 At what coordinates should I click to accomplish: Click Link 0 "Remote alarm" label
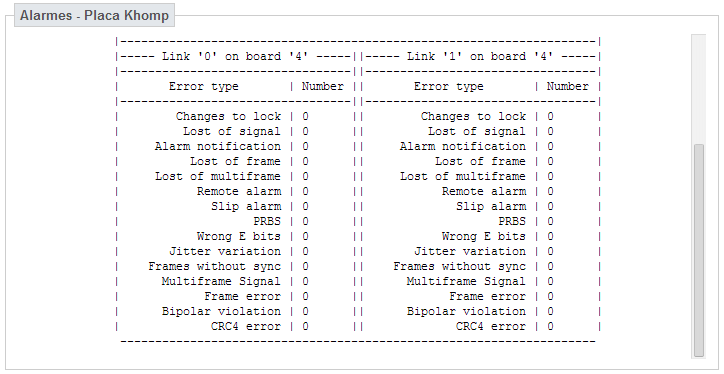(239, 191)
